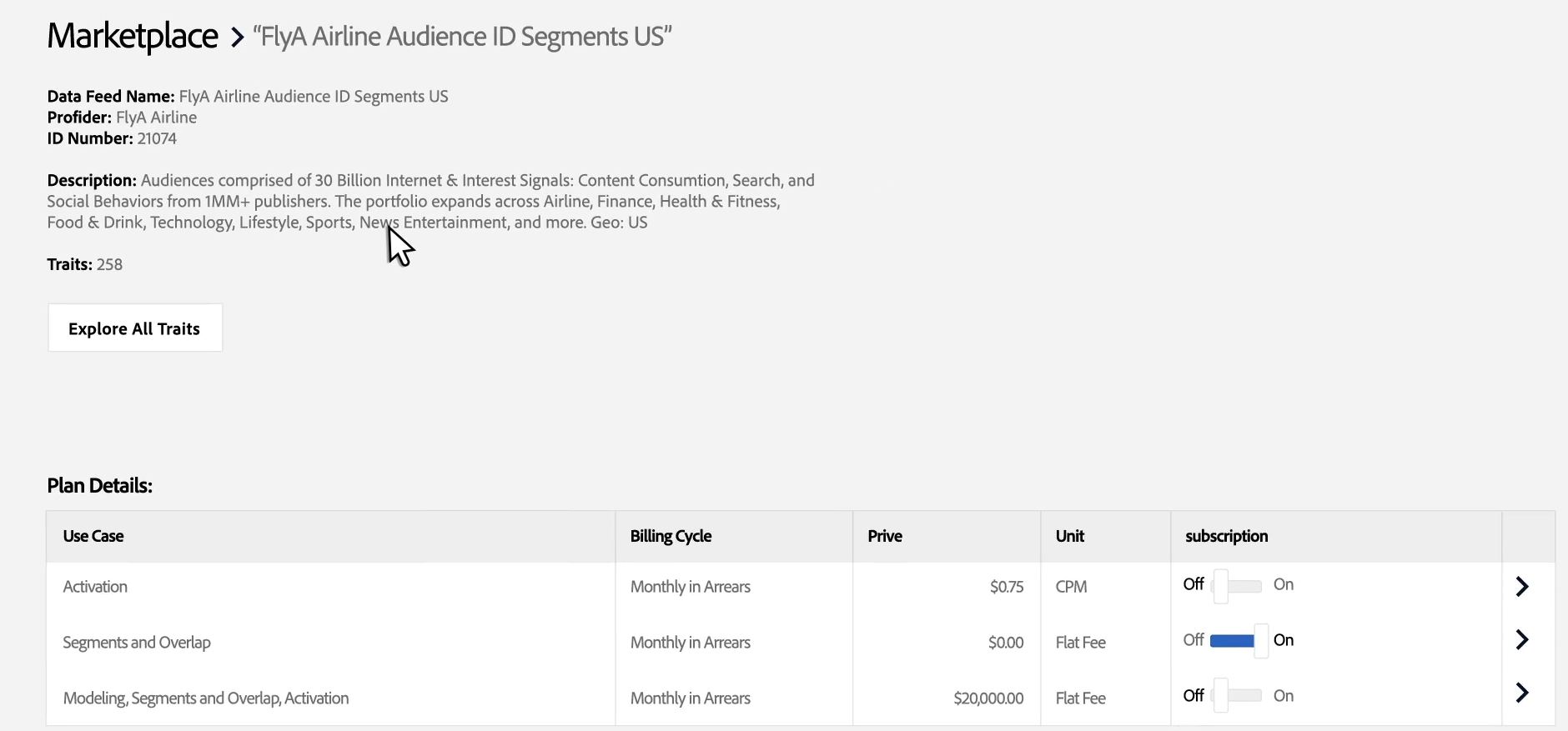
Task: Click the breadcrumb chevron after Marketplace
Action: click(x=237, y=38)
